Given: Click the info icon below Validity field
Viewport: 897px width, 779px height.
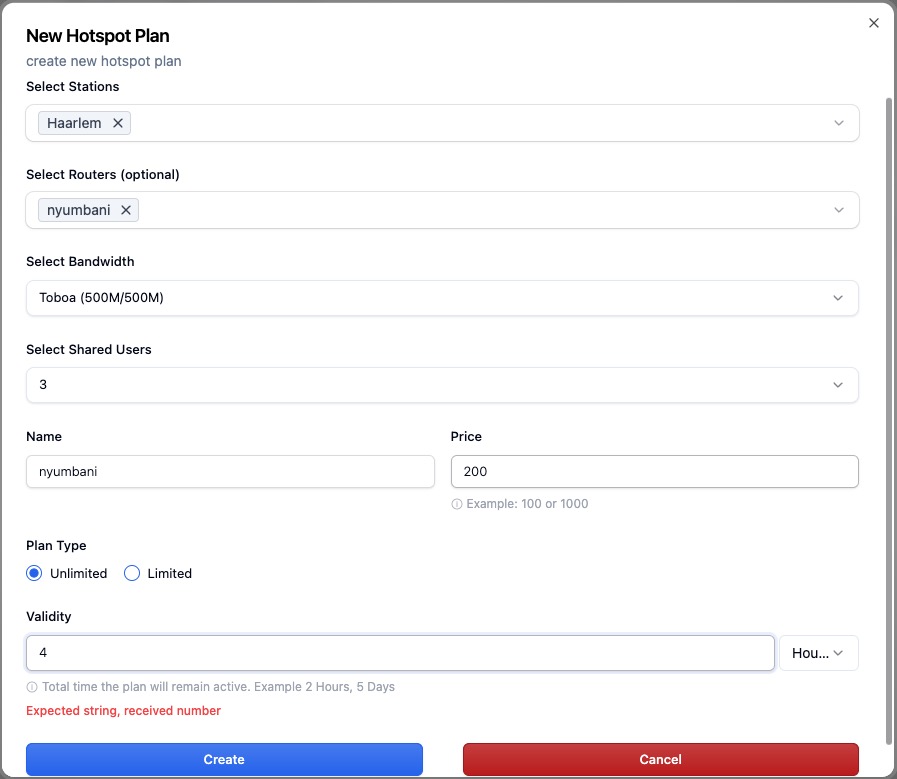Looking at the screenshot, I should [x=32, y=687].
